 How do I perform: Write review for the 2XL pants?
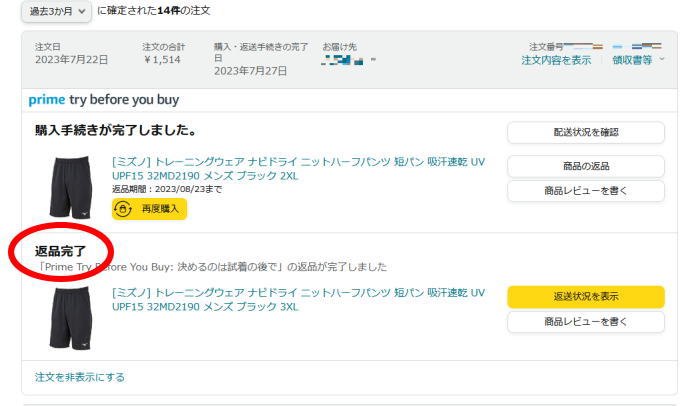(586, 191)
